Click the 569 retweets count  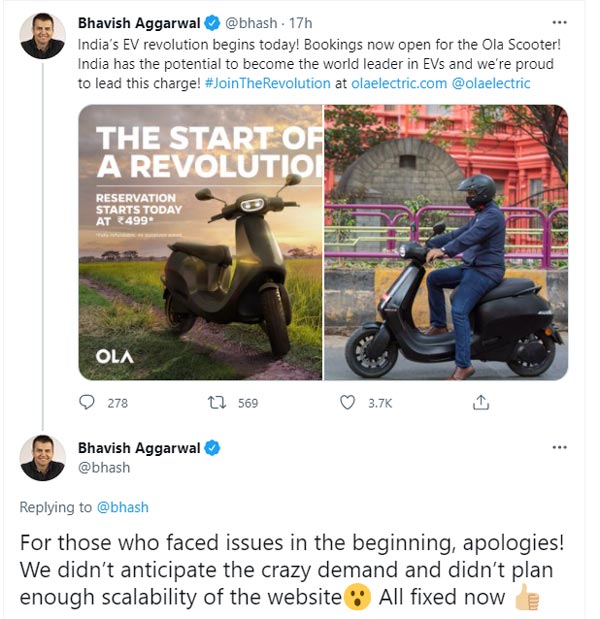(x=247, y=403)
